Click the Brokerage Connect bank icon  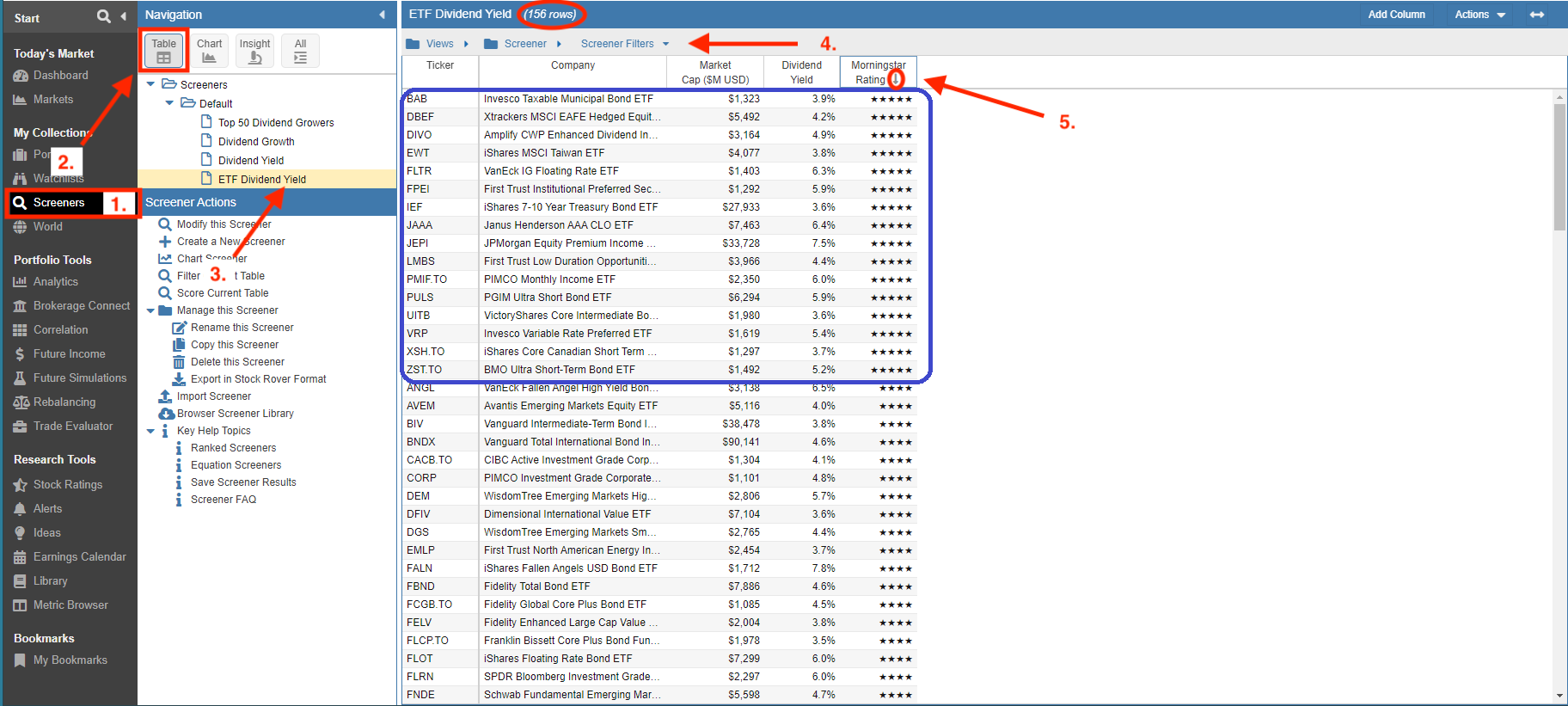[20, 306]
